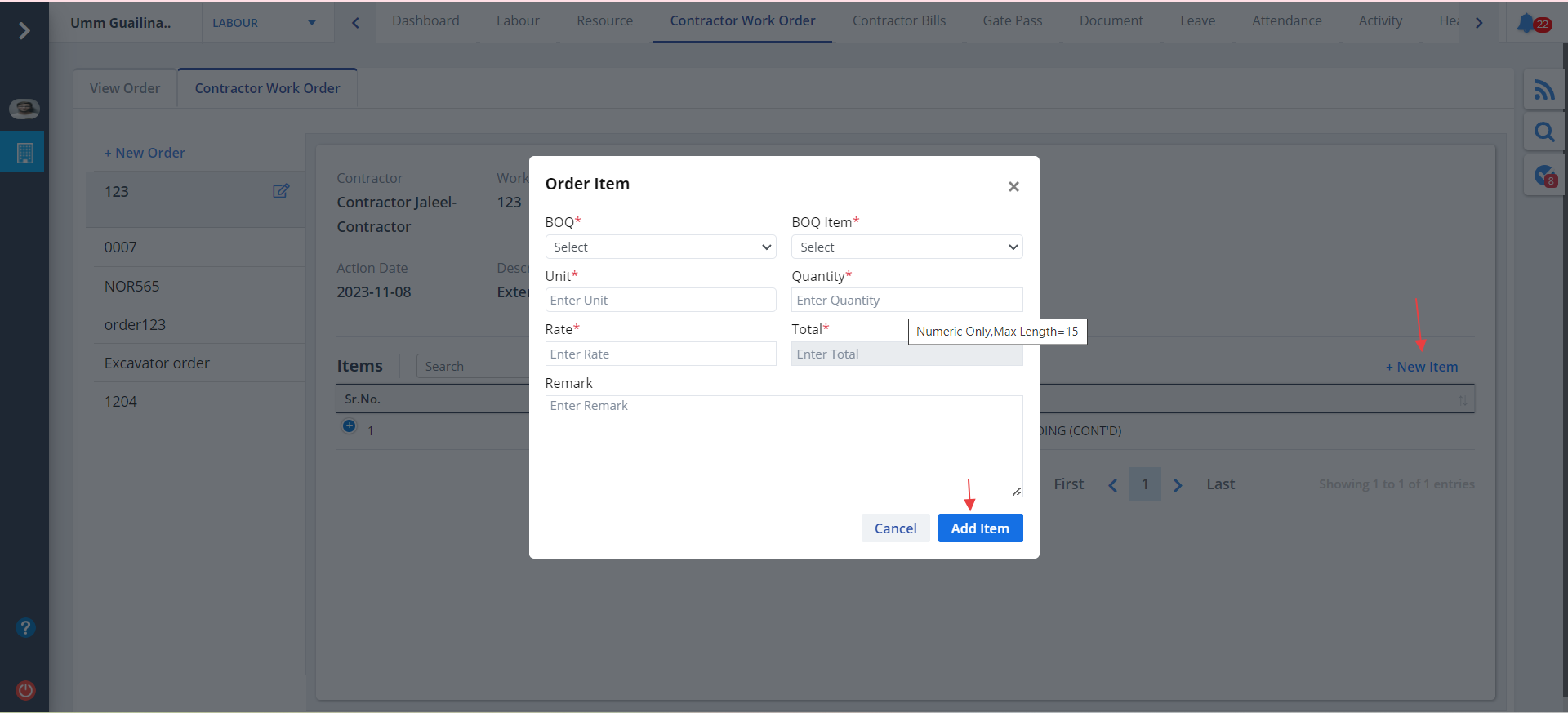This screenshot has height=713, width=1568.
Task: Open the RSS feed icon
Action: 1543,89
